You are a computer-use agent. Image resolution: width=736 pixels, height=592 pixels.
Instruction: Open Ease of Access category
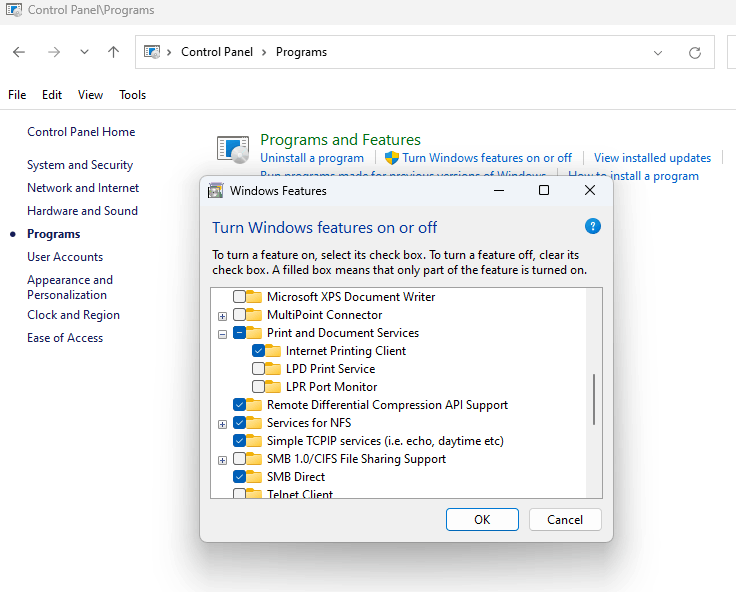click(x=65, y=338)
